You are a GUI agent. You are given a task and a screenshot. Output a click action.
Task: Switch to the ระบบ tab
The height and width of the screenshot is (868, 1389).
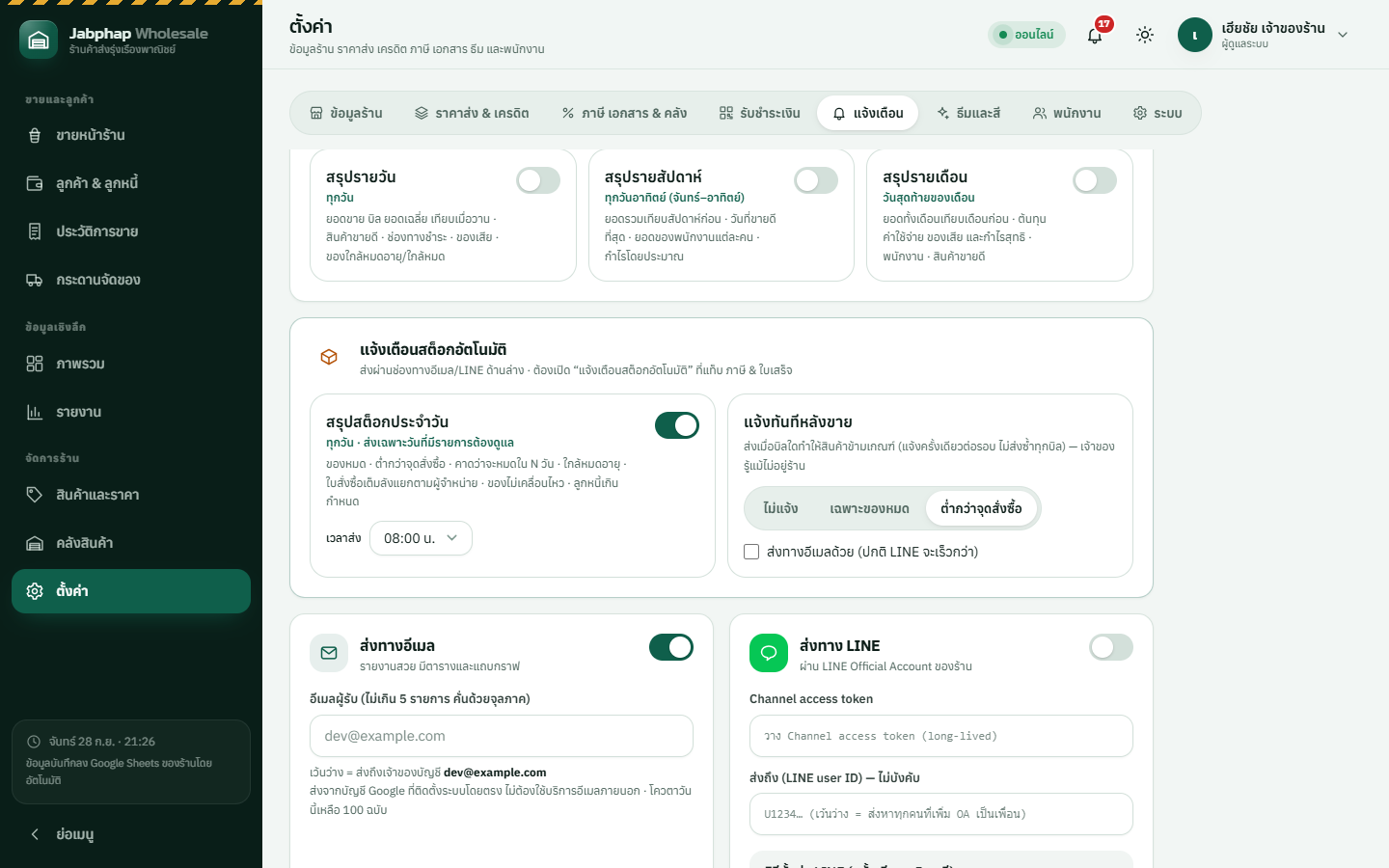click(1157, 113)
